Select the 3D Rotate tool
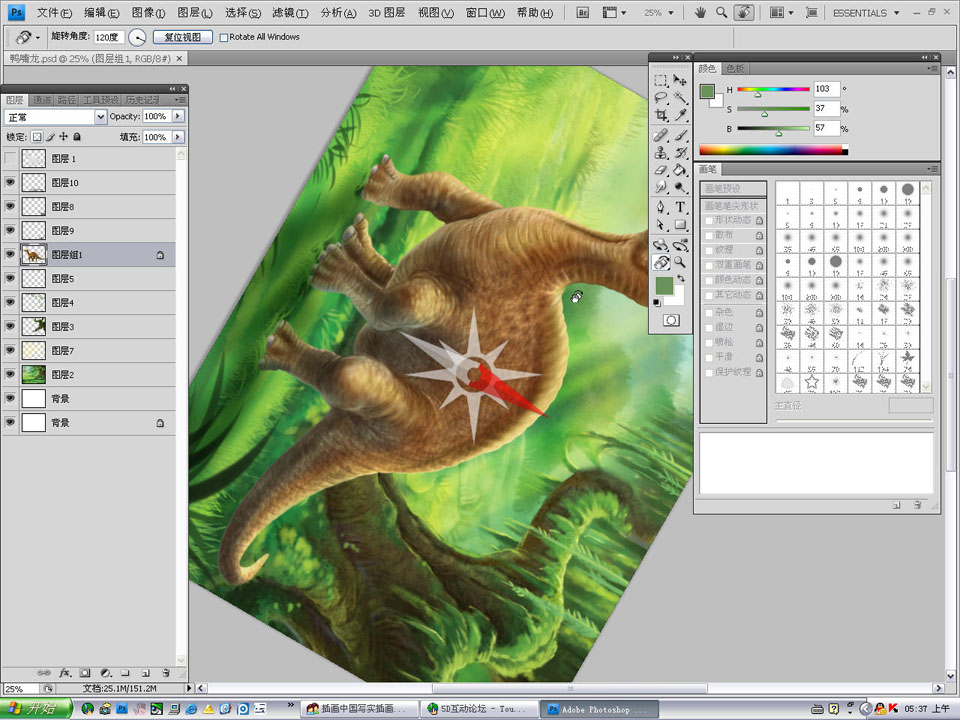The height and width of the screenshot is (720, 960). [660, 246]
